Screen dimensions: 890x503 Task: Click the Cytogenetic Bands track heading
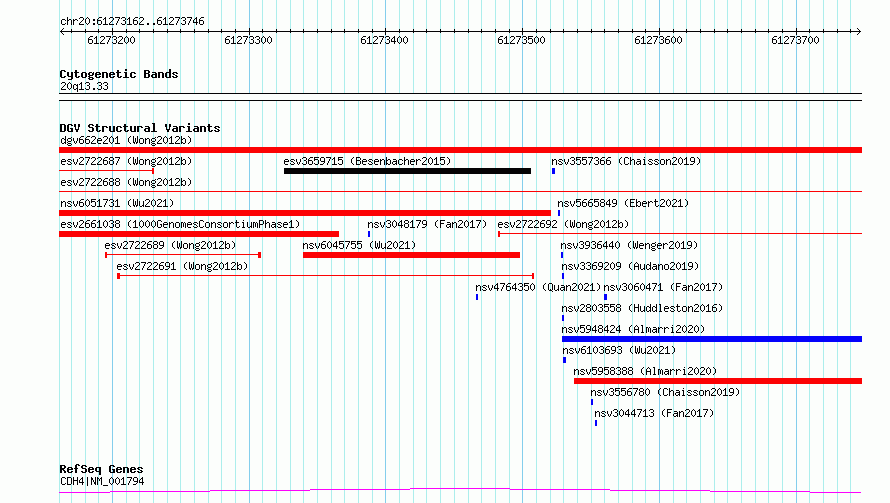pos(119,74)
